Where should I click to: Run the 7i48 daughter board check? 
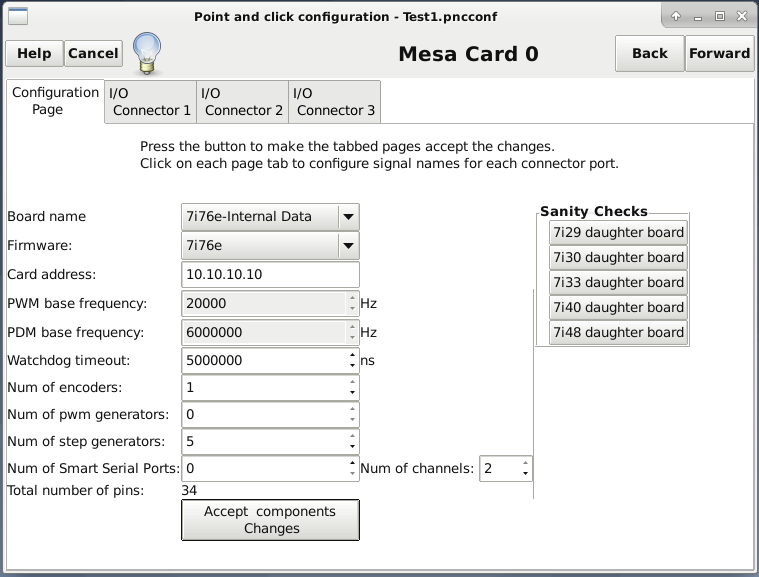coord(618,333)
